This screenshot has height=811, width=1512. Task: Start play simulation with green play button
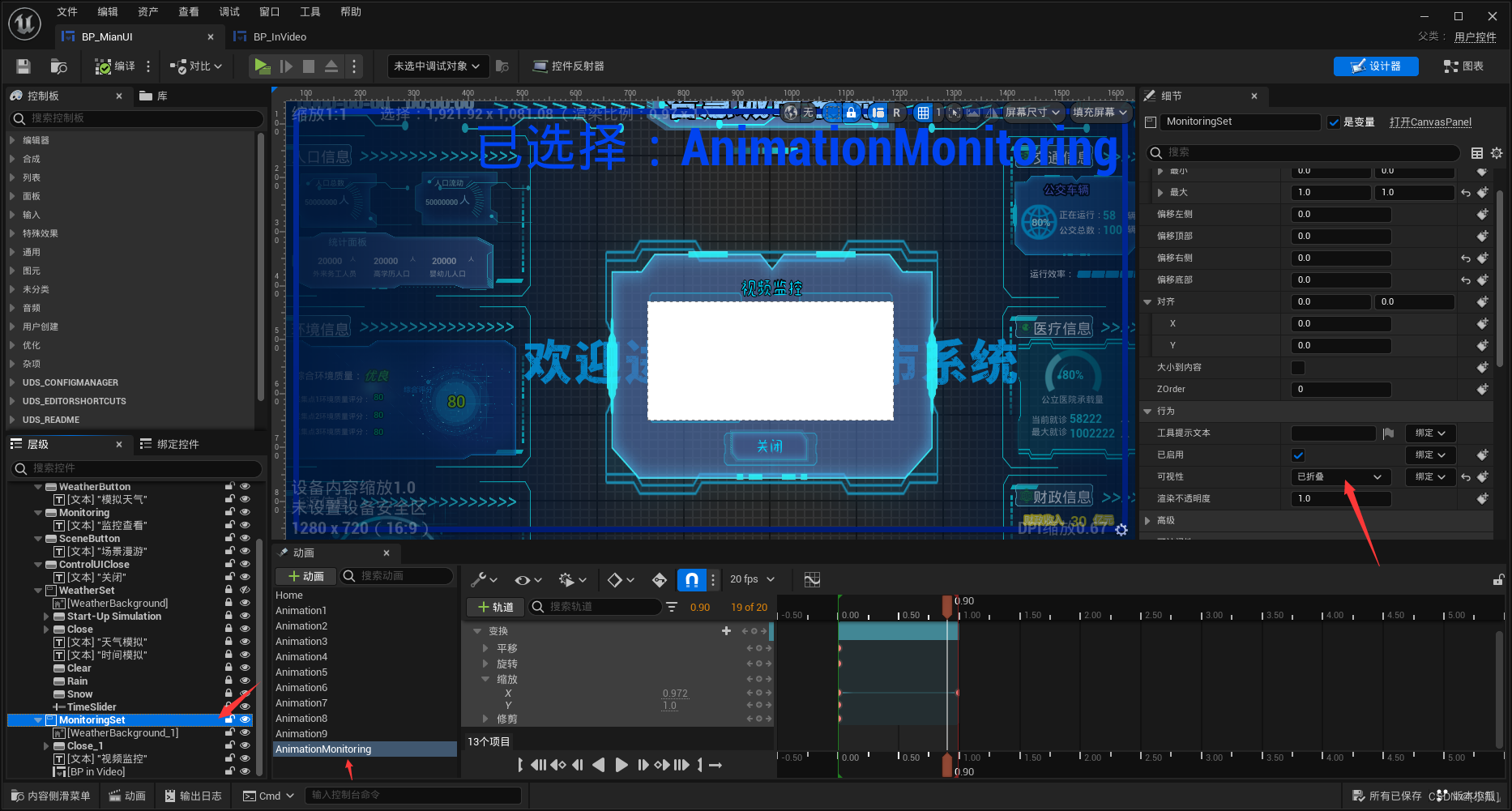(x=262, y=66)
